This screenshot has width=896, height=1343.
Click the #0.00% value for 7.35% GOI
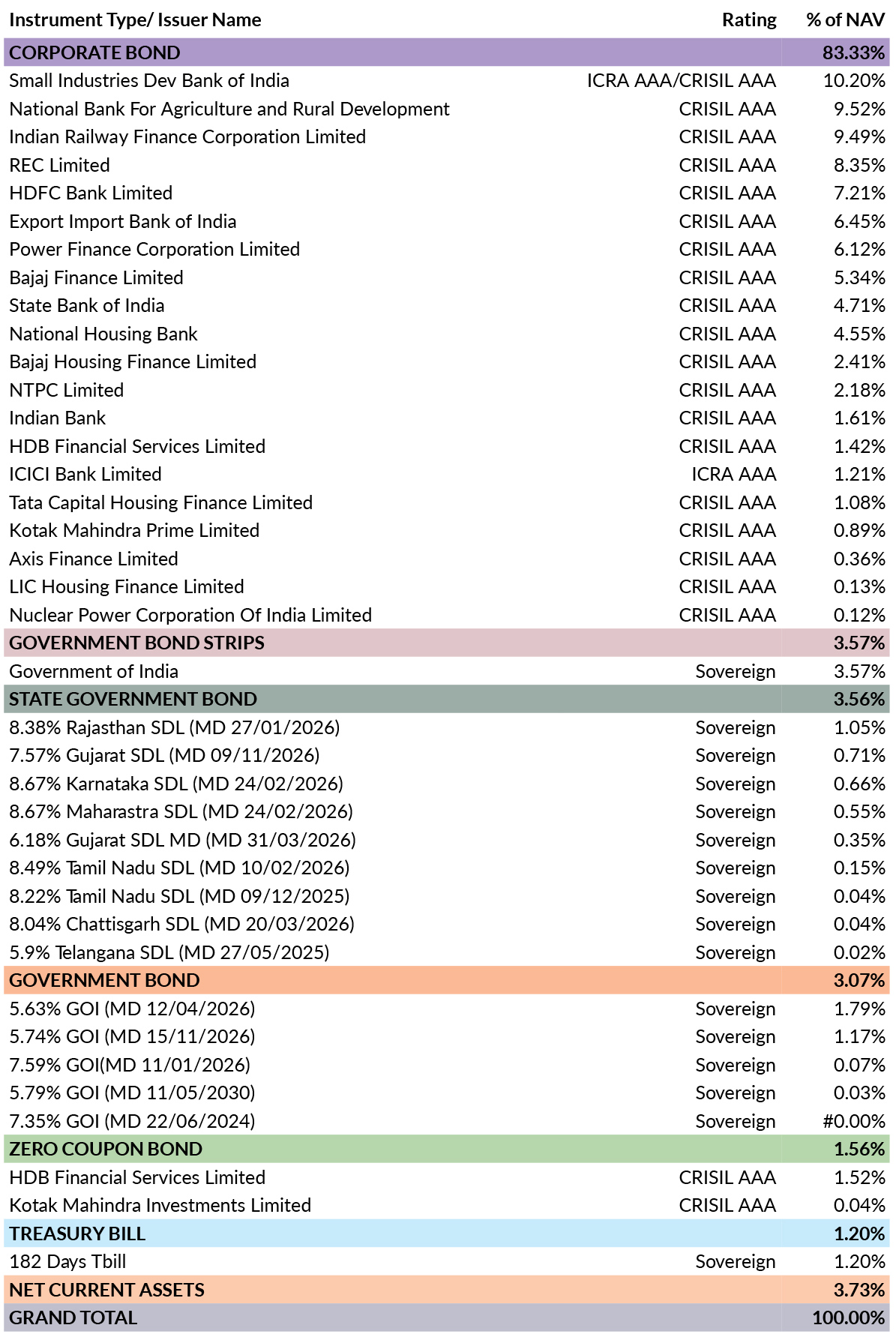coord(854,1121)
